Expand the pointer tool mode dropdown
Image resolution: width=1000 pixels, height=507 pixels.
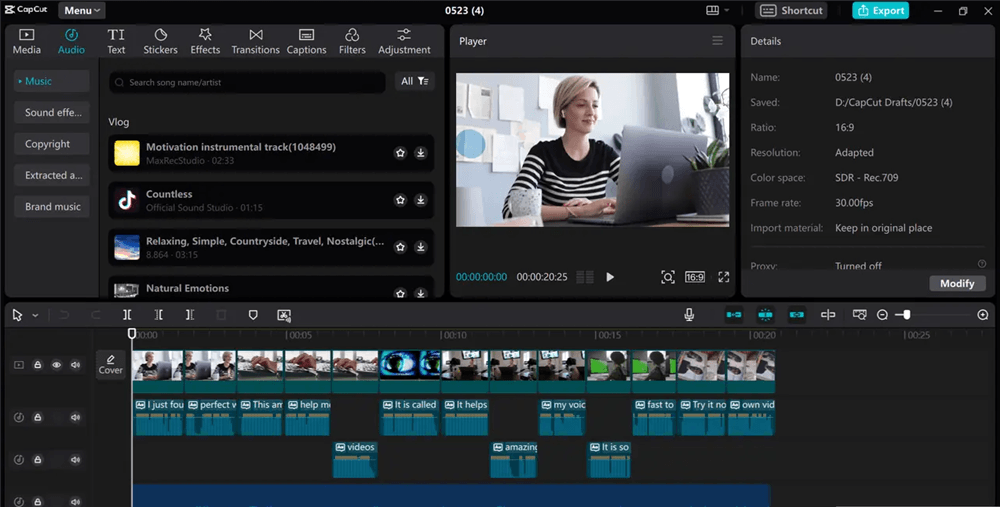[35, 315]
